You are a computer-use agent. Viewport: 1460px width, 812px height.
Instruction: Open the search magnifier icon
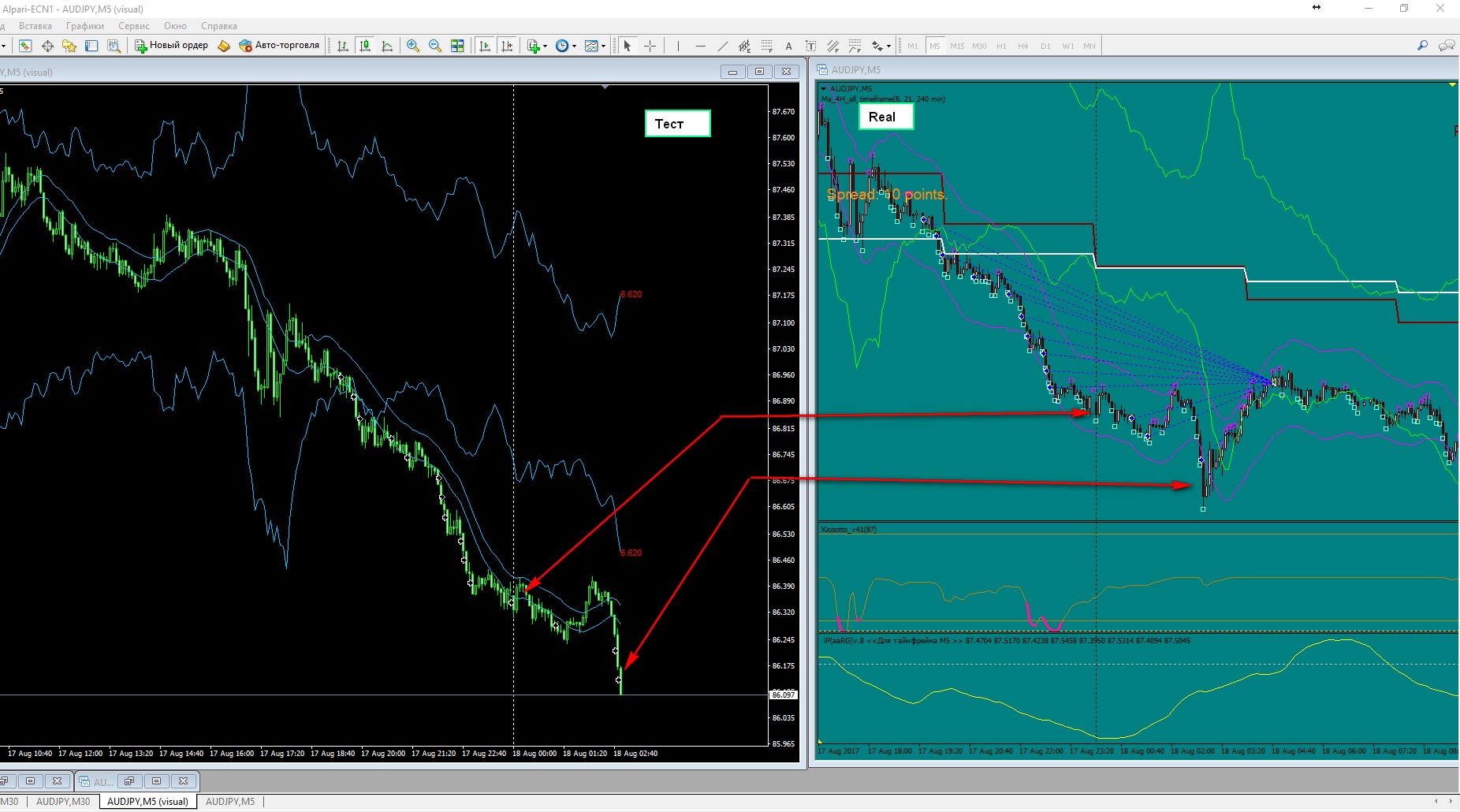(x=1422, y=46)
